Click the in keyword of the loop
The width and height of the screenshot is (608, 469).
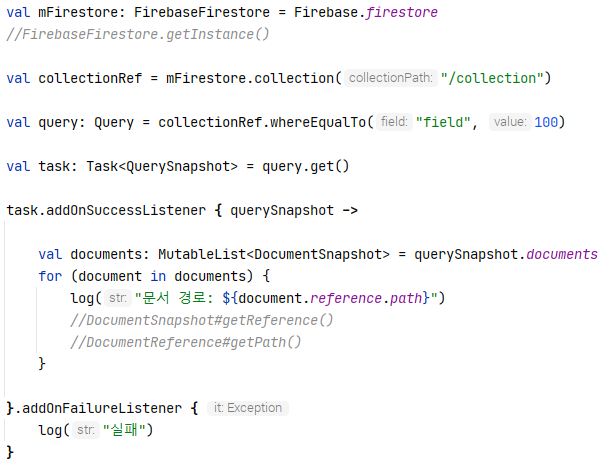tap(158, 276)
